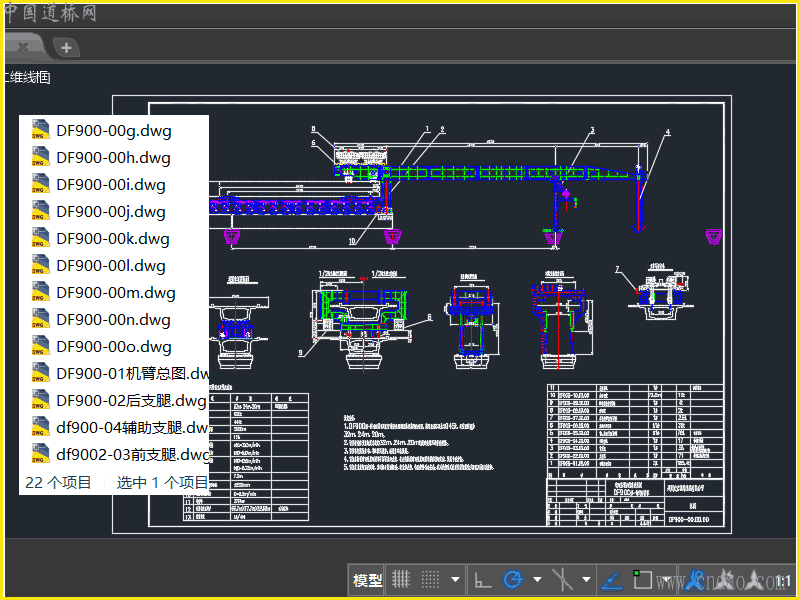Open a new drawing tab with plus

coord(65,47)
